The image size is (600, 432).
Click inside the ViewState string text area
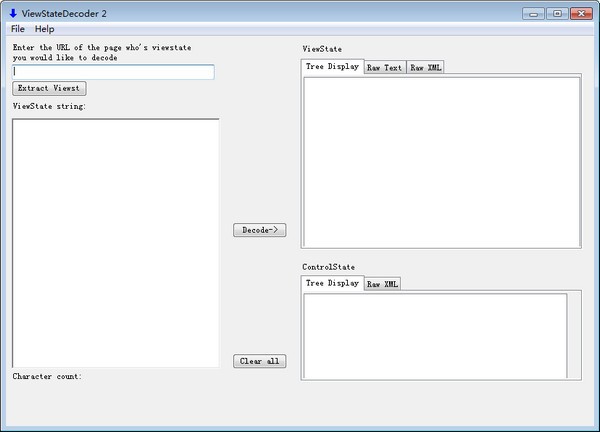coord(115,243)
